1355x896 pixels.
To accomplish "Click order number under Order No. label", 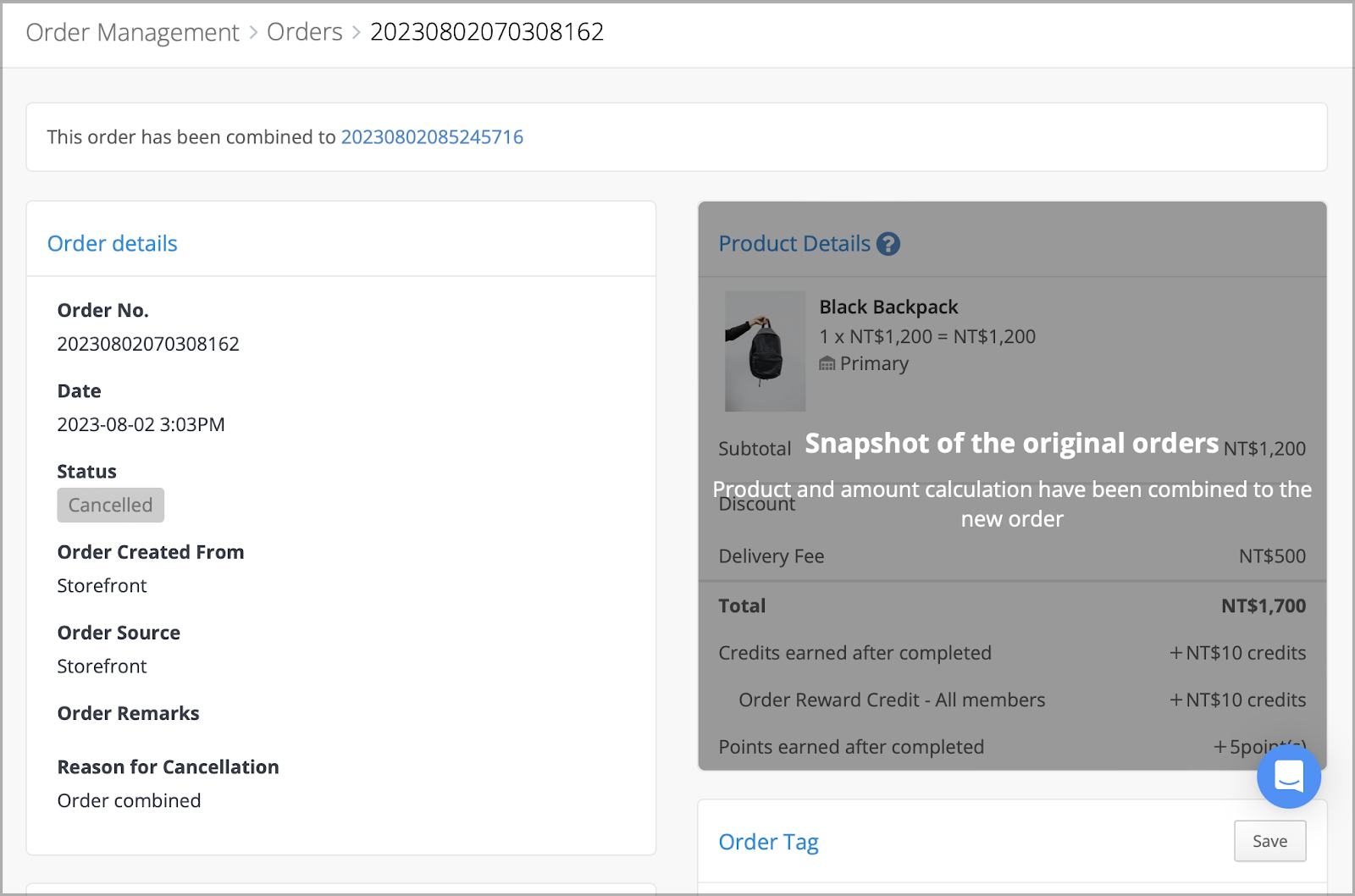I will tap(148, 344).
